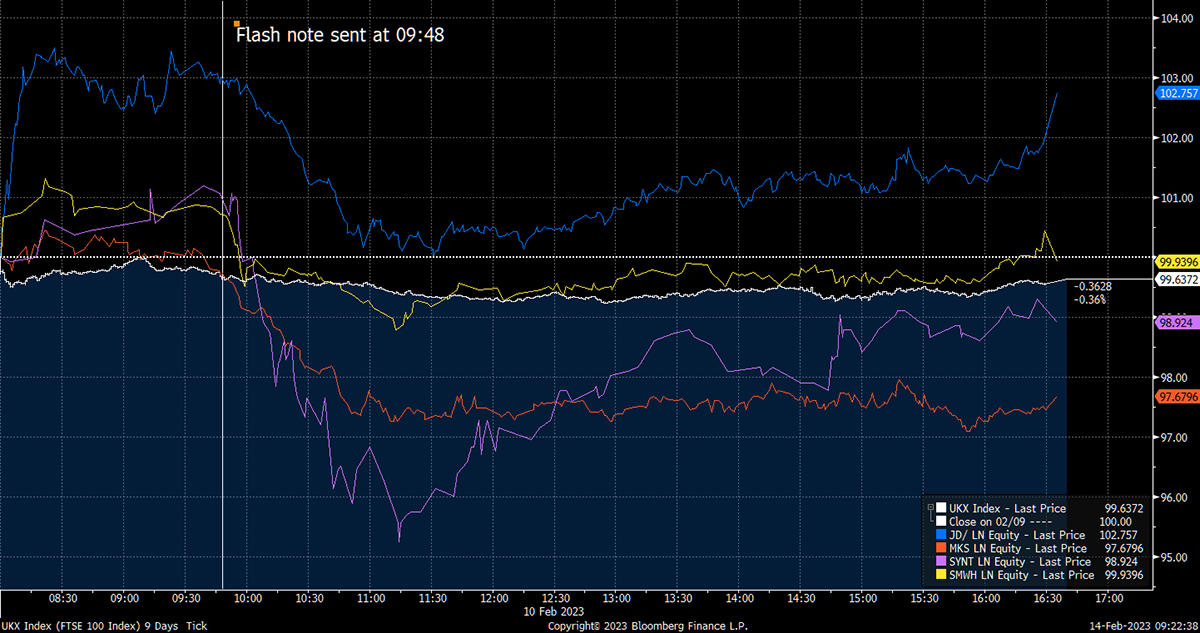Click the orange 97.6796 price tag

click(x=1177, y=398)
